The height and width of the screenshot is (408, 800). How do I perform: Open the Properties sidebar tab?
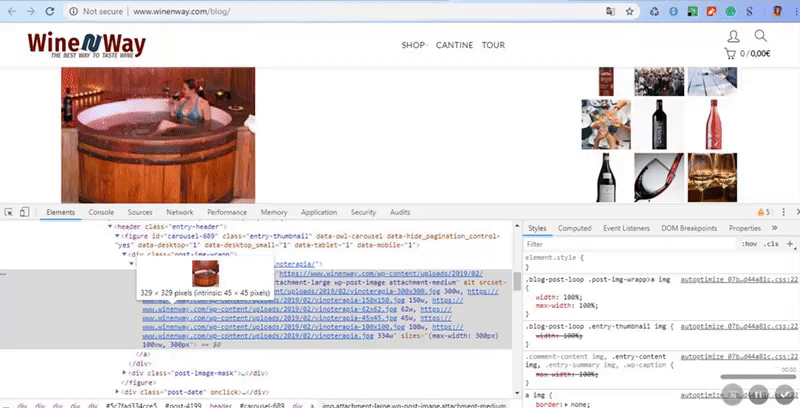(745, 228)
